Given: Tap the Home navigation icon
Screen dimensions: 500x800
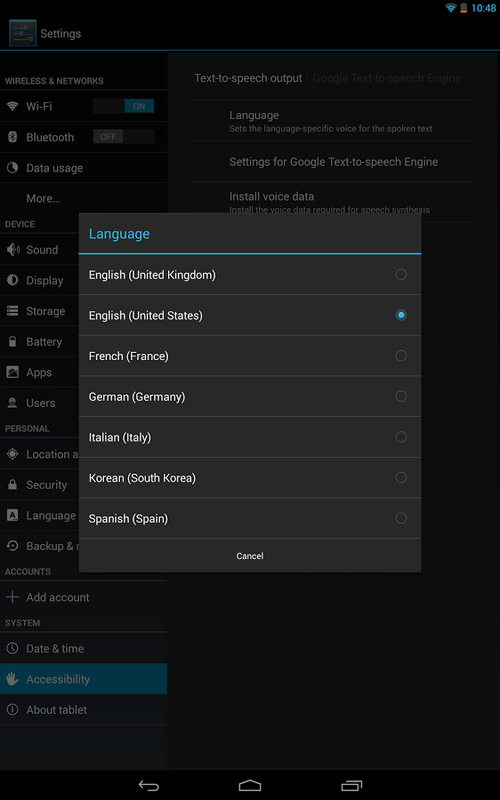Looking at the screenshot, I should click(x=250, y=785).
